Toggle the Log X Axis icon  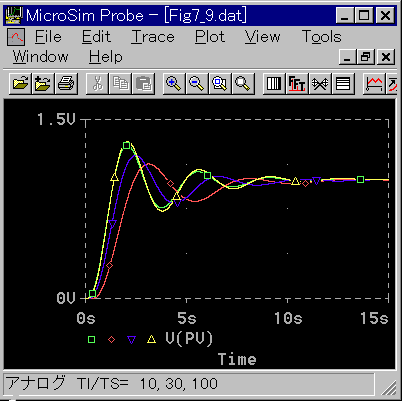(274, 83)
